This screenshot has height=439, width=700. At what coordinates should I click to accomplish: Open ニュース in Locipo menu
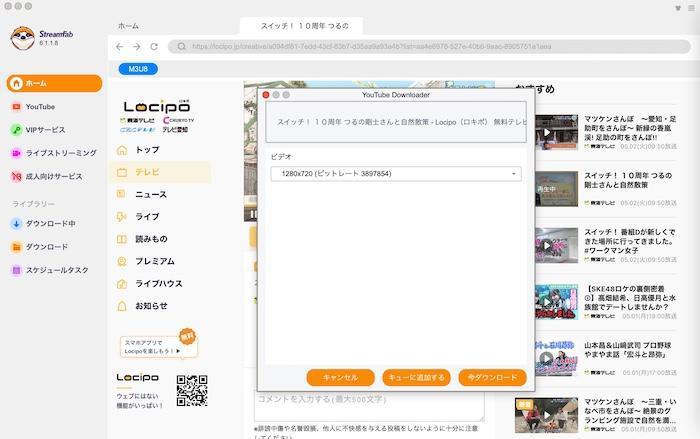pos(142,195)
